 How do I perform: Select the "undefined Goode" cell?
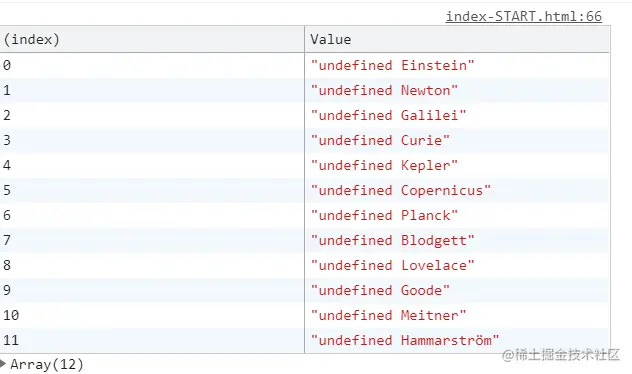coord(457,290)
